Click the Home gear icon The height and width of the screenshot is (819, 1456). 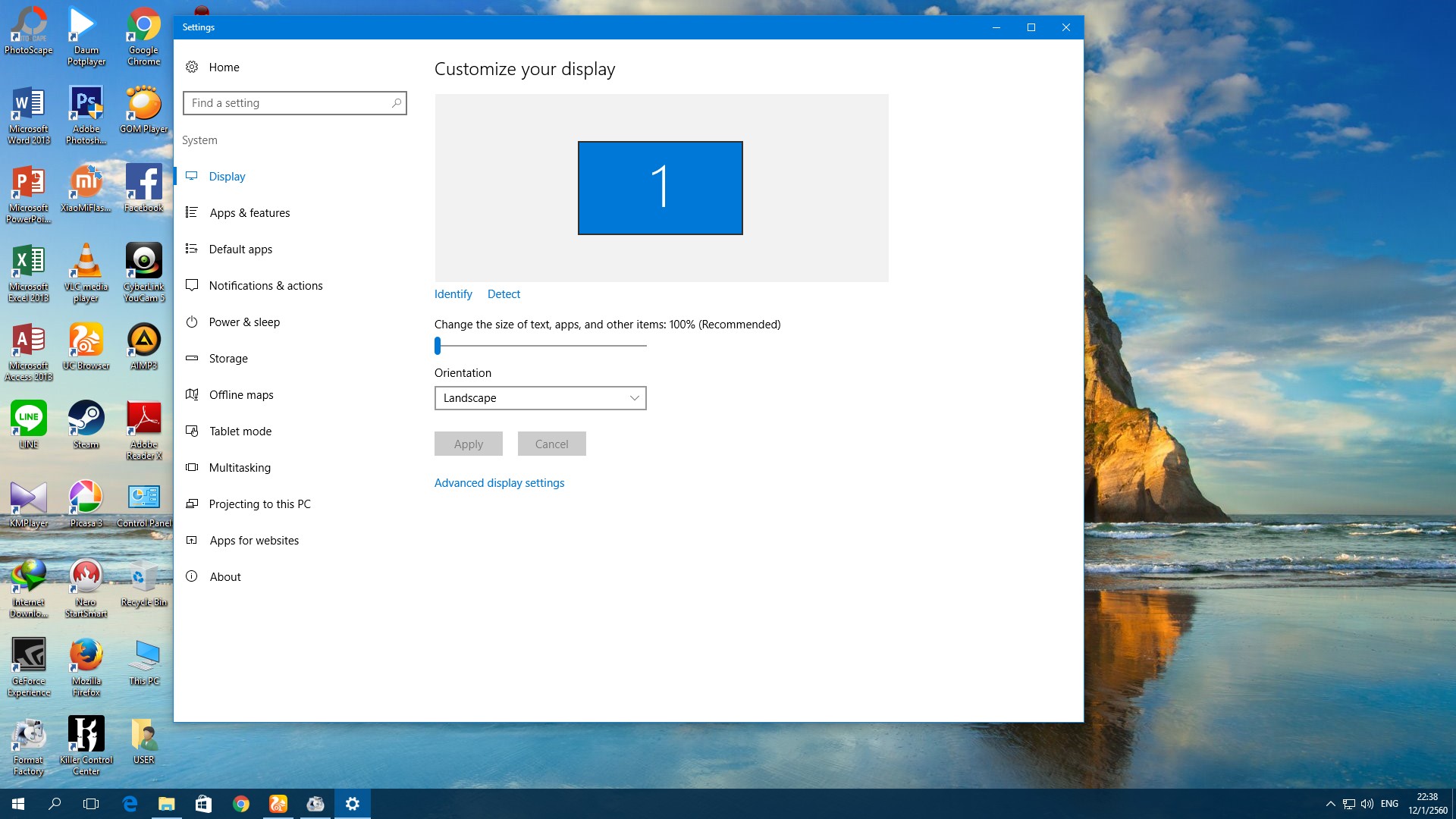point(192,67)
